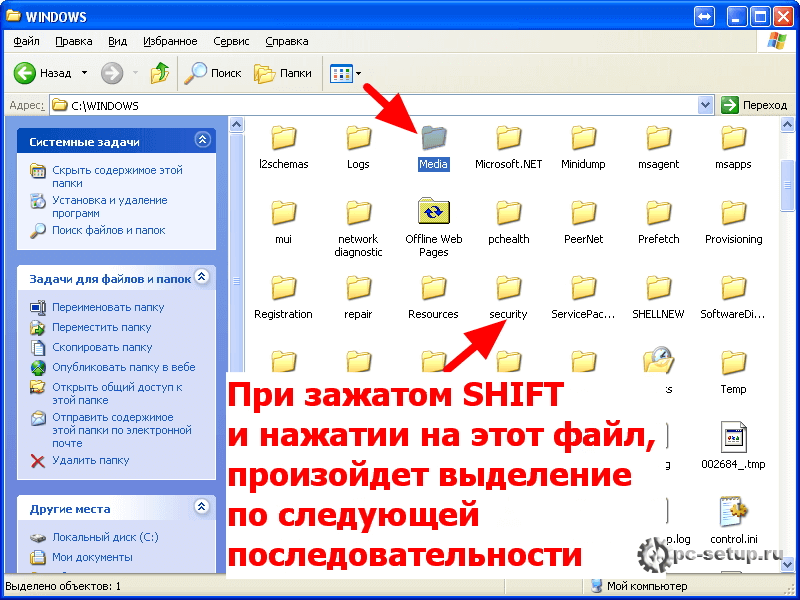Select the msapps folder

tap(733, 147)
